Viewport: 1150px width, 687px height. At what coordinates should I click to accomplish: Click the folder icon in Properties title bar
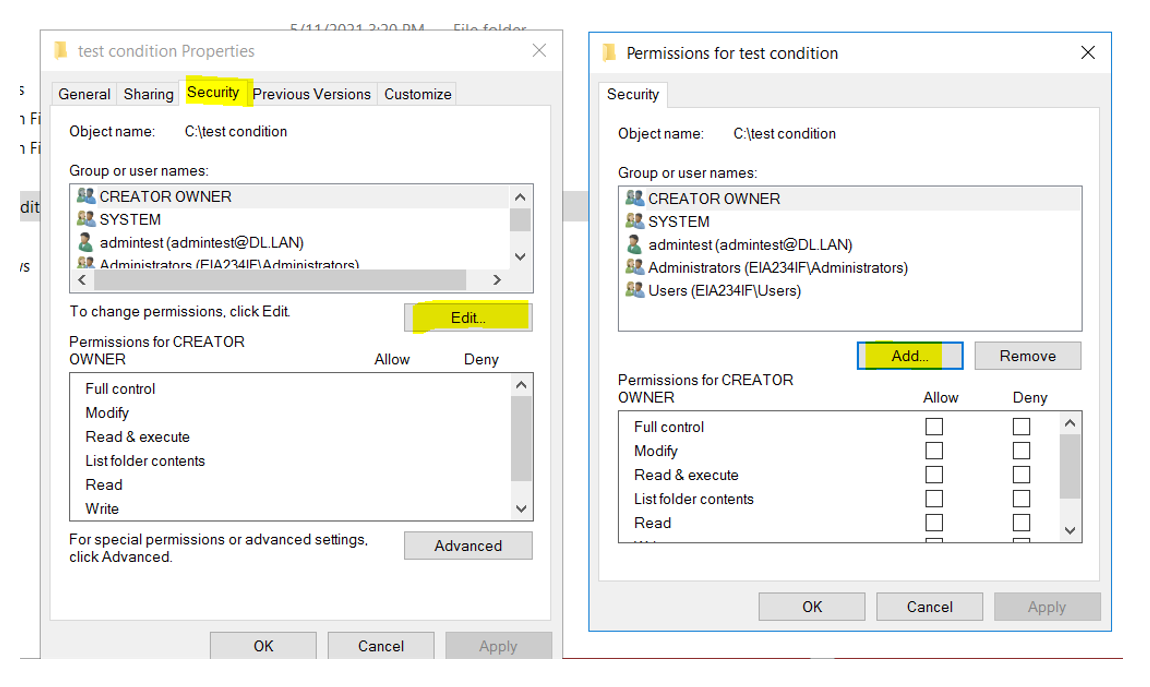60,50
